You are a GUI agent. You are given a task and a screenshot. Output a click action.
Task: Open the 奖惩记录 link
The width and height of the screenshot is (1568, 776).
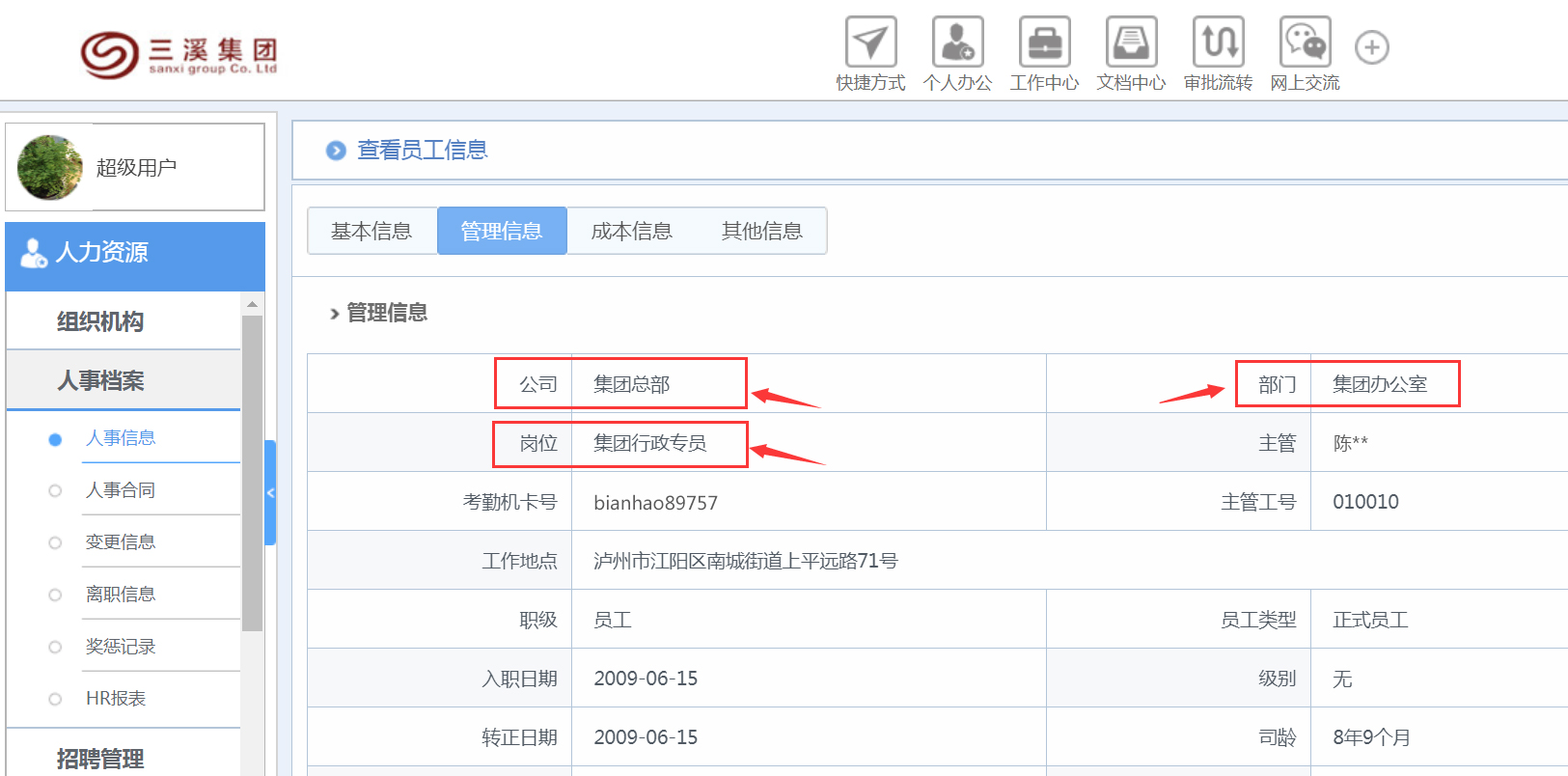(121, 647)
